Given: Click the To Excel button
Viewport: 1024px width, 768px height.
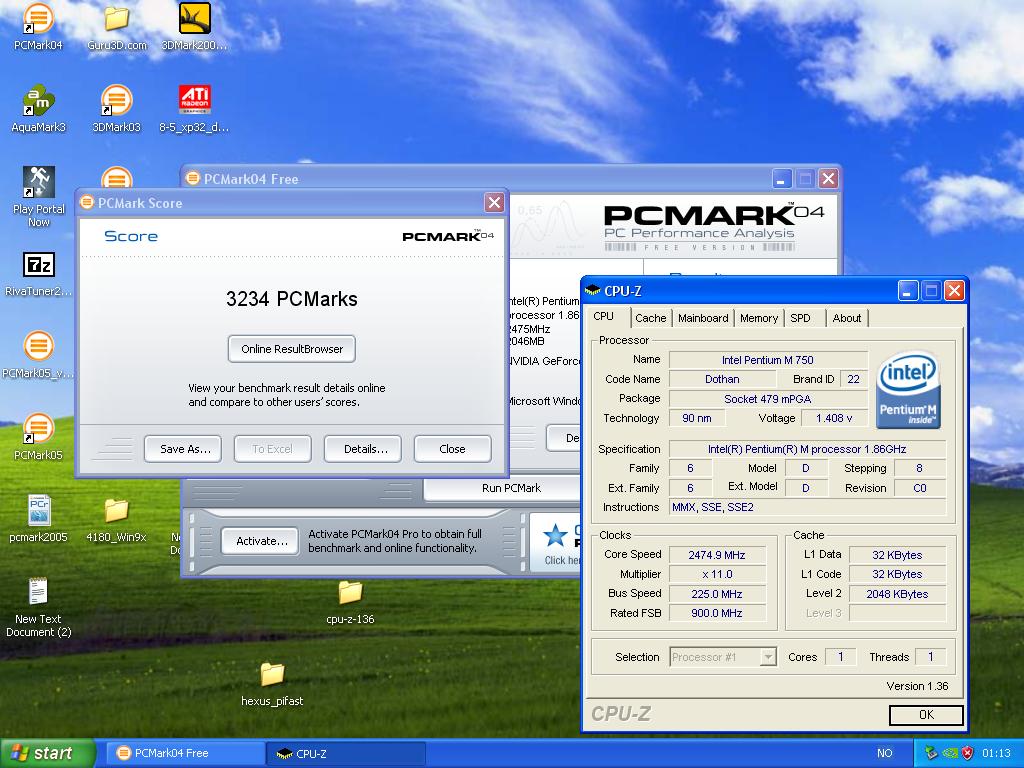Looking at the screenshot, I should 273,449.
